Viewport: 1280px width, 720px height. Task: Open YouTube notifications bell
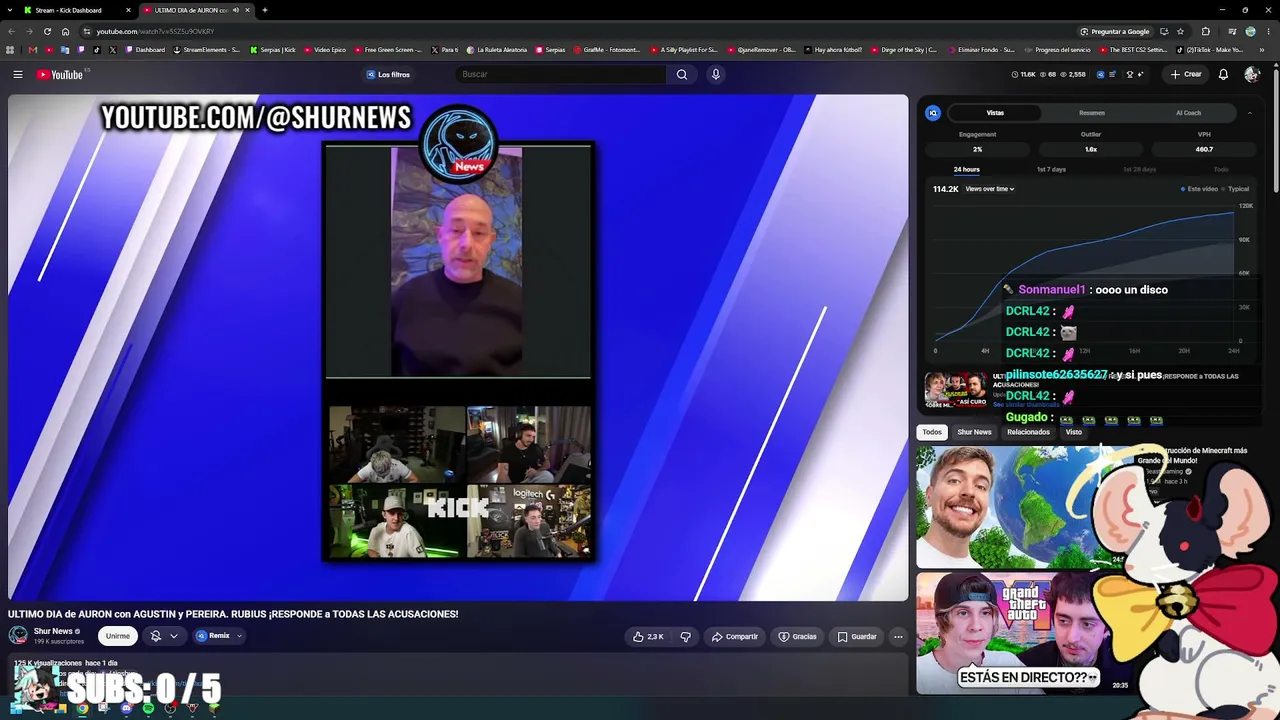pos(1223,74)
